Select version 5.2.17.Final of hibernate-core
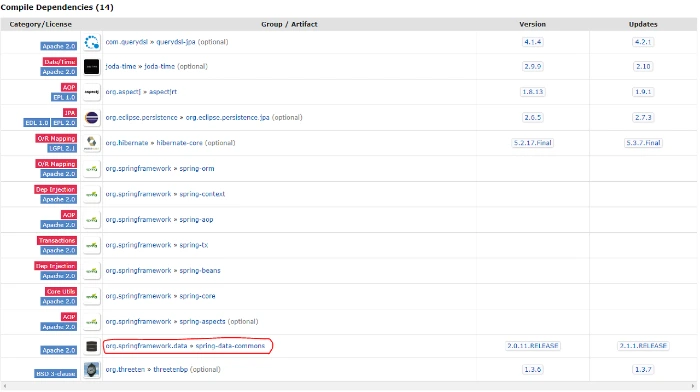The height and width of the screenshot is (392, 700). [x=533, y=143]
